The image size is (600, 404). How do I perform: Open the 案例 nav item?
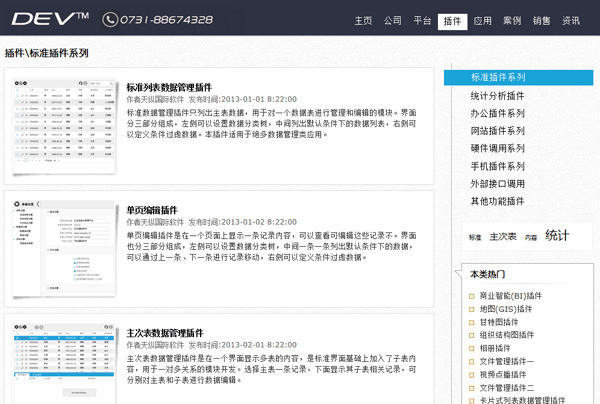coord(512,21)
